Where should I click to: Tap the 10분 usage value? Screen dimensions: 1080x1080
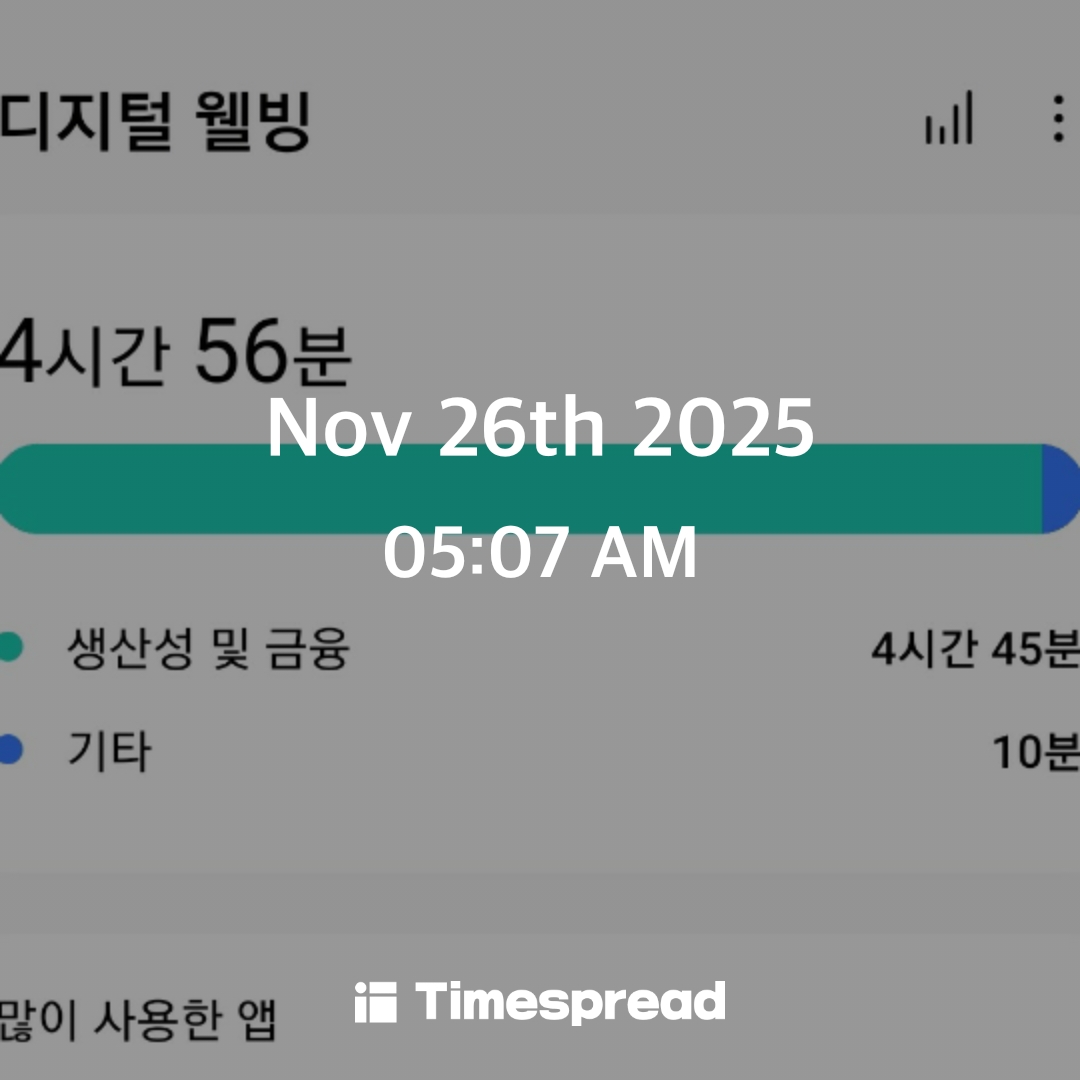click(1035, 752)
